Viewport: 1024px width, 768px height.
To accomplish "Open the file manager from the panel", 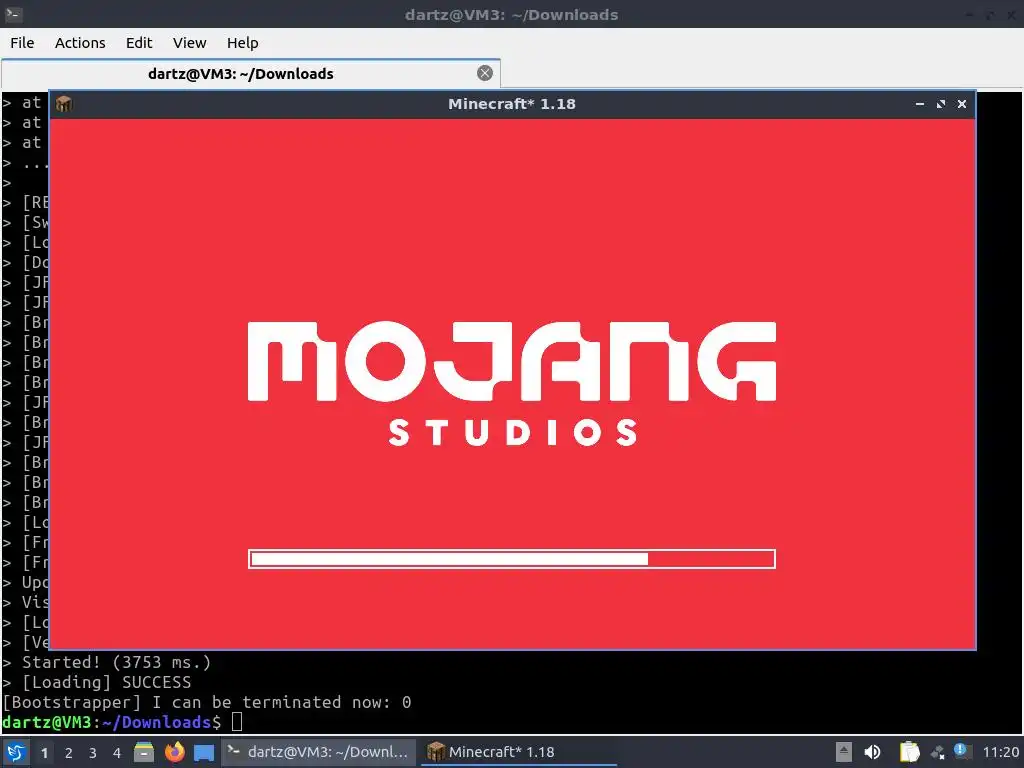I will coord(144,752).
